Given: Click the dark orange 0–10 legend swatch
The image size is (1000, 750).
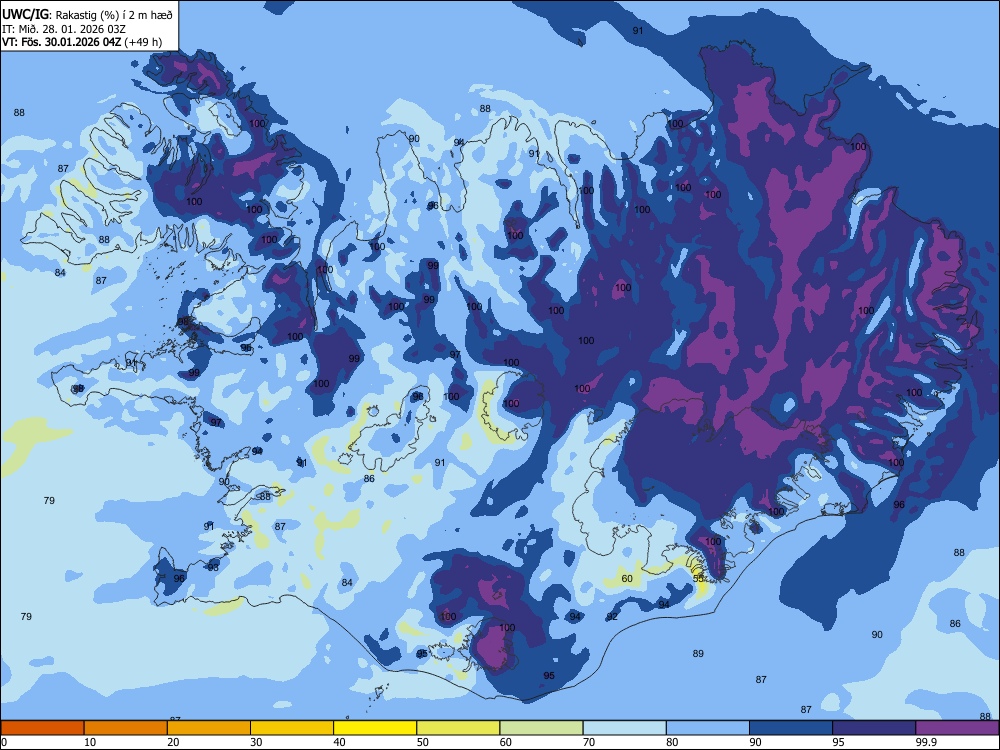Looking at the screenshot, I should pos(42,728).
